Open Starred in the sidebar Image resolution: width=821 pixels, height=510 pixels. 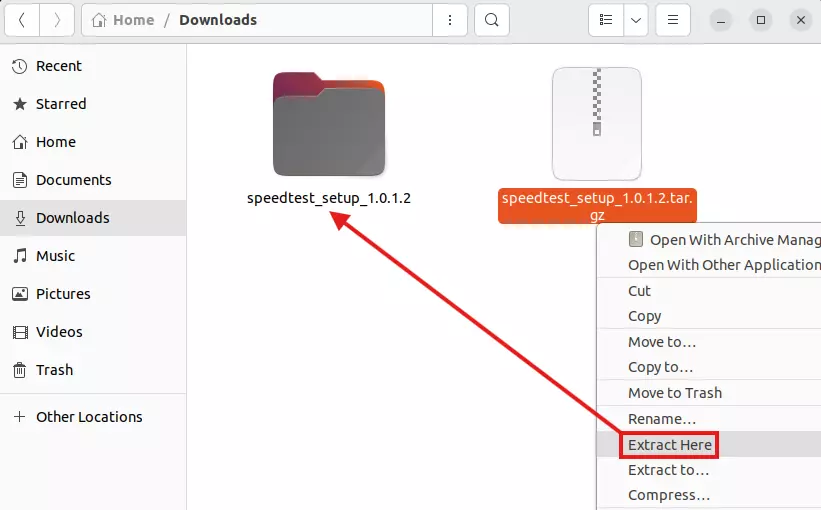coord(93,104)
